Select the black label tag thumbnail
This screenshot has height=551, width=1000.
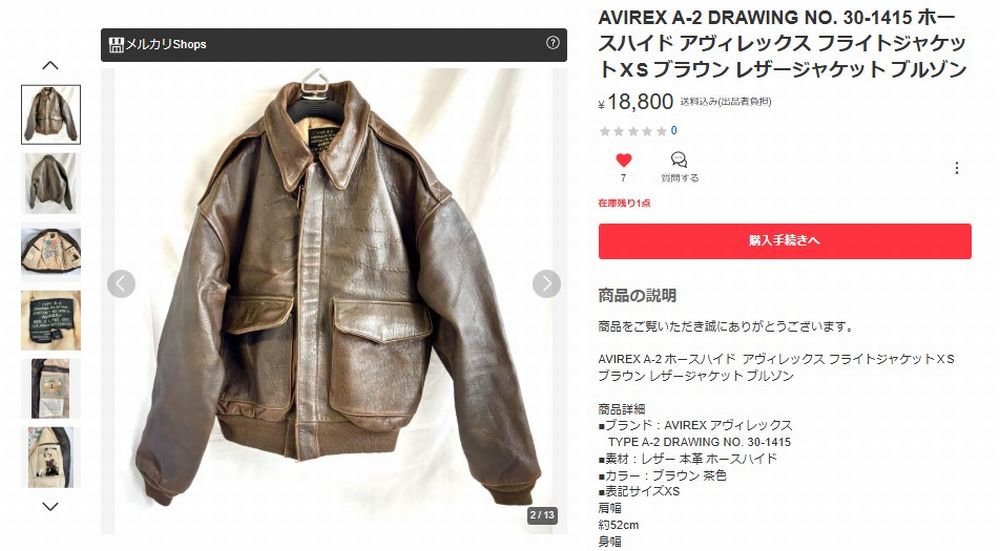click(51, 320)
